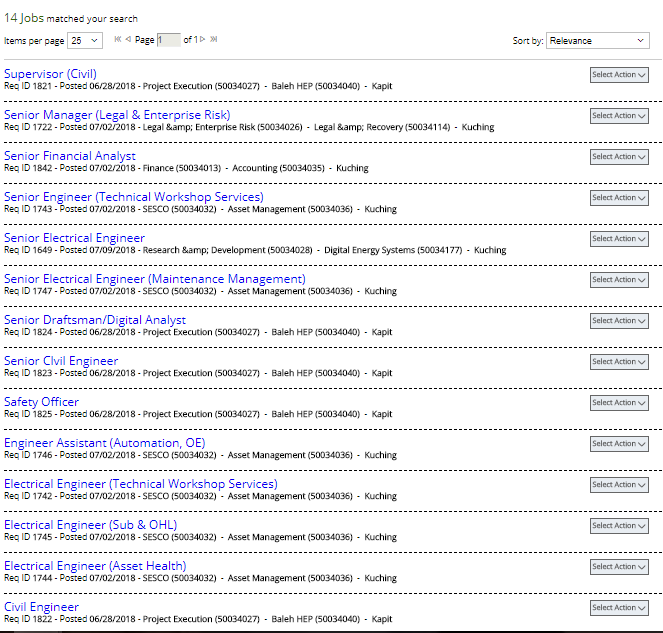Expand Select Action for Electrical Engineer Asset Health
Viewport: 663px width, 633px height.
(x=619, y=567)
